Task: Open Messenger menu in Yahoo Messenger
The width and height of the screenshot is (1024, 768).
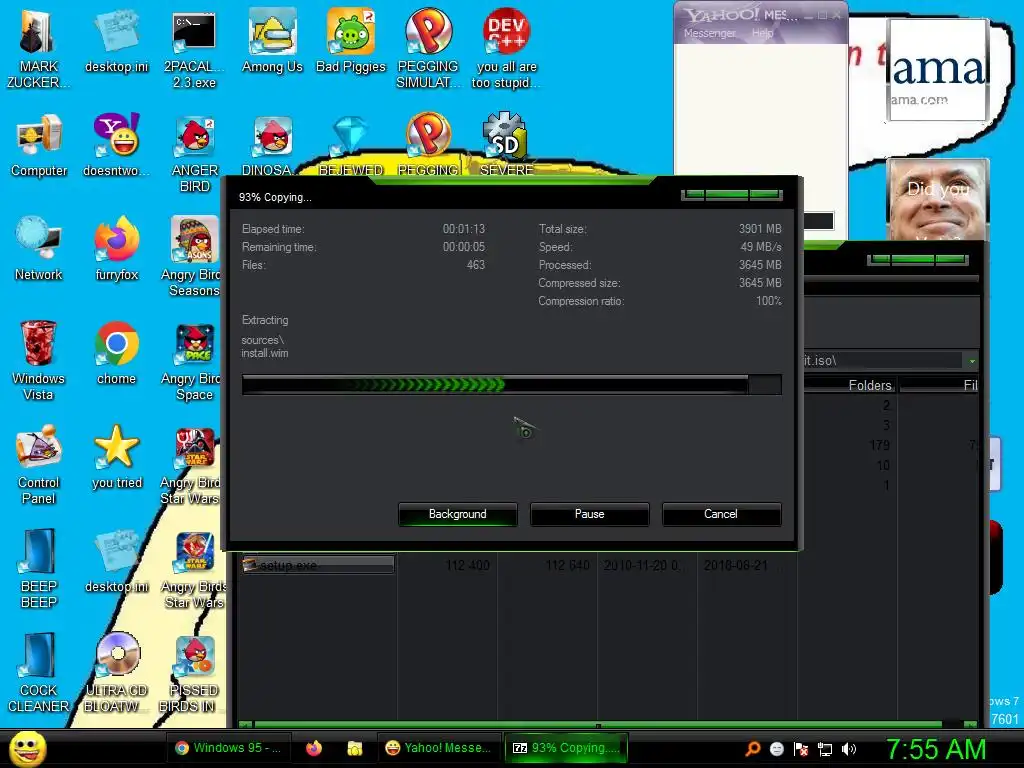Action: pos(709,33)
